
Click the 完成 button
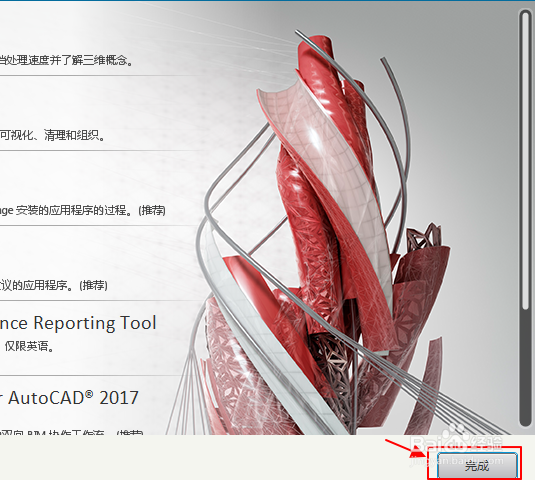click(x=477, y=466)
